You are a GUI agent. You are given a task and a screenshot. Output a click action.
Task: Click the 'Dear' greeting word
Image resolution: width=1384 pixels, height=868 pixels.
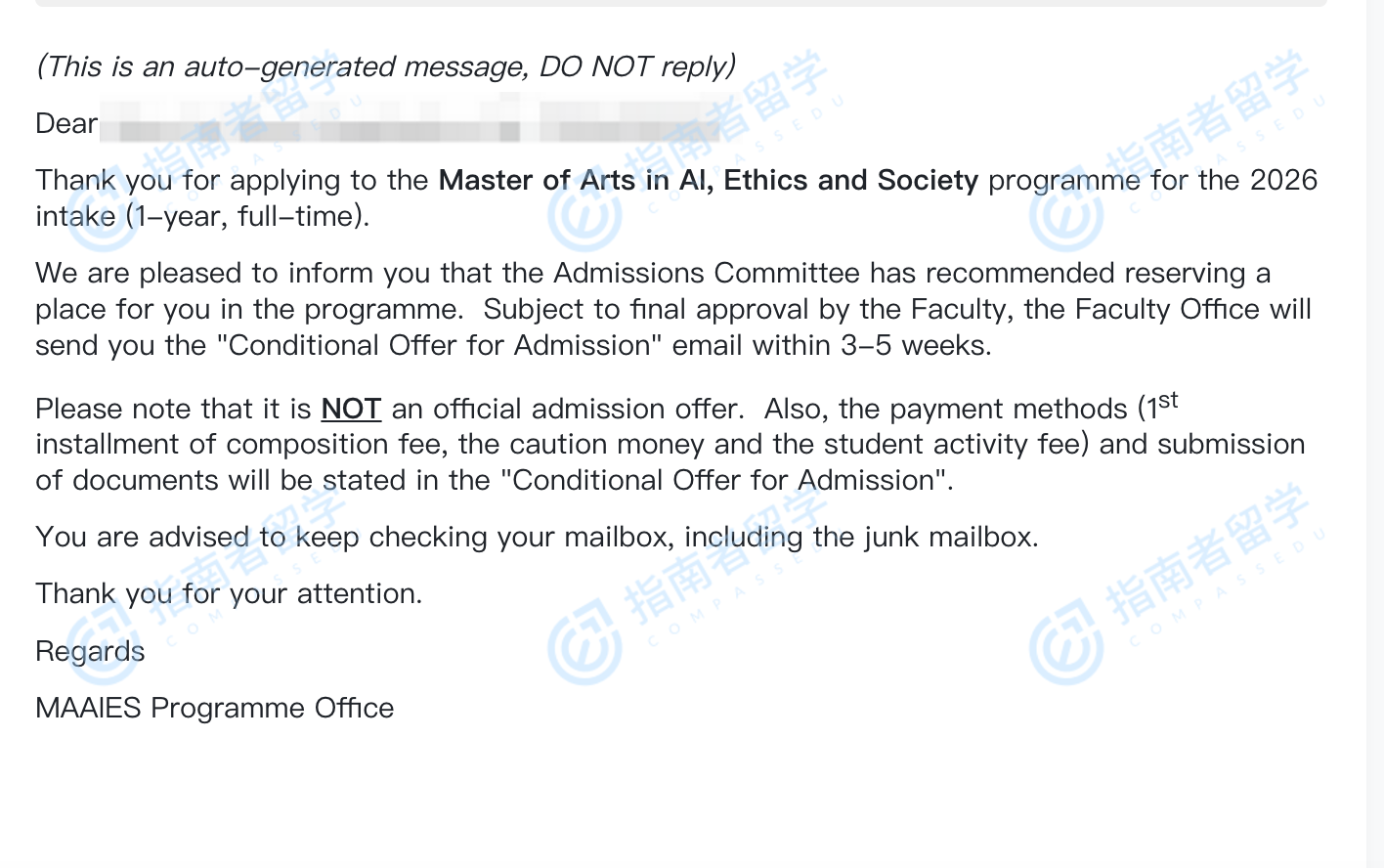pos(66,124)
